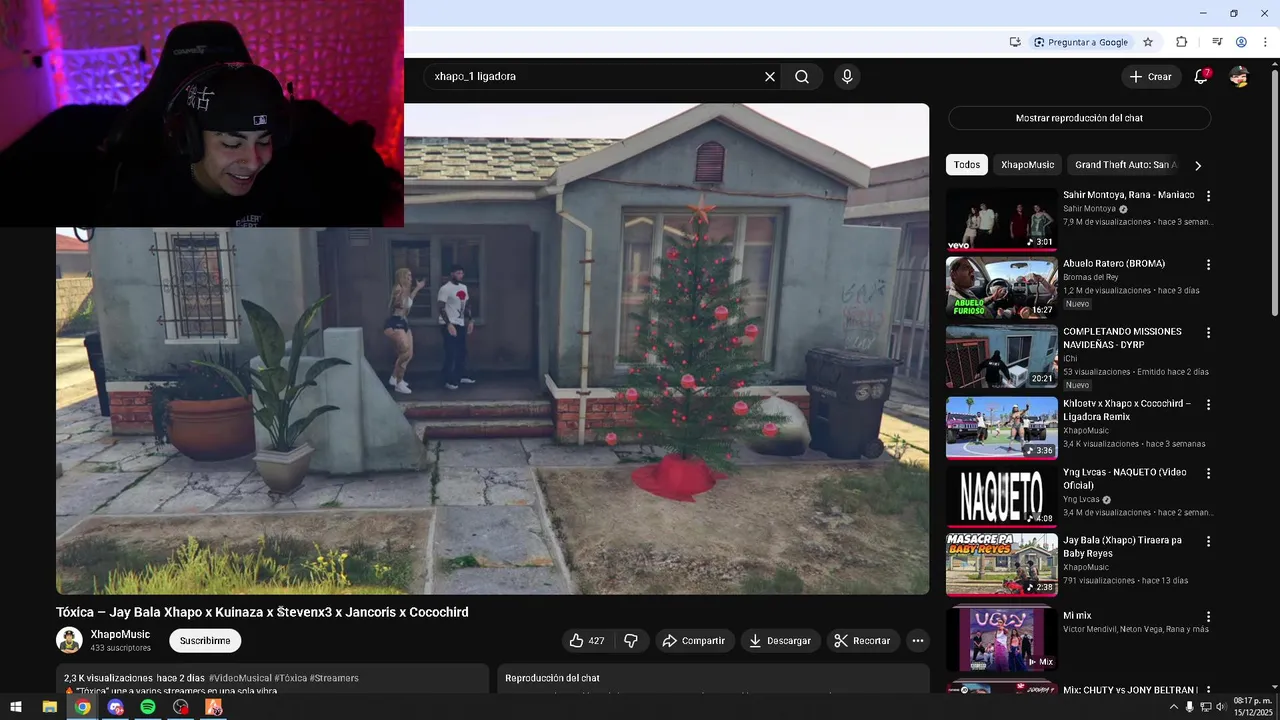Click the #Streamers hashtag
Screen dimensions: 1280x720
334,678
